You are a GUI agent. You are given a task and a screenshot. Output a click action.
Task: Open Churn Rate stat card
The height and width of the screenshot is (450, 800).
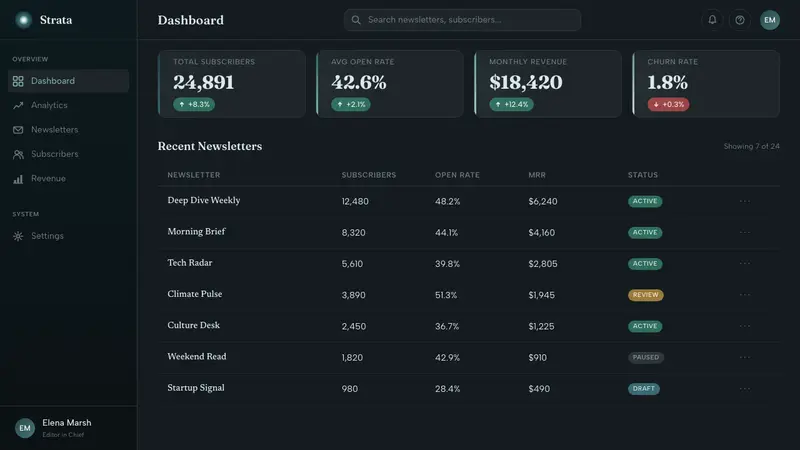click(706, 84)
